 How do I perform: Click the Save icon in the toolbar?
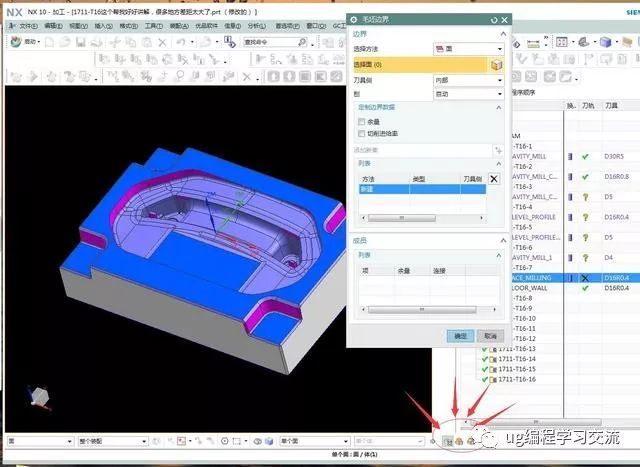[80, 42]
